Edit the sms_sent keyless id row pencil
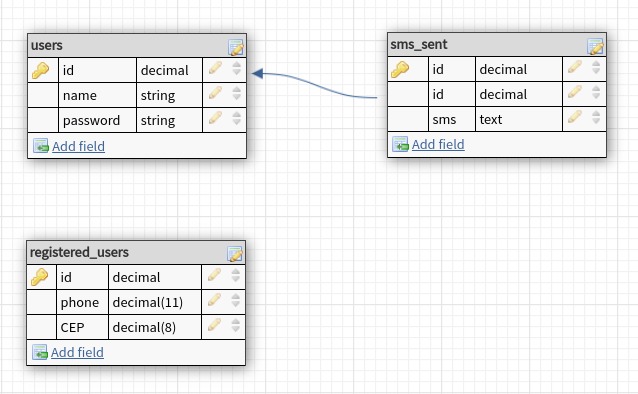This screenshot has height=394, width=638. point(575,92)
